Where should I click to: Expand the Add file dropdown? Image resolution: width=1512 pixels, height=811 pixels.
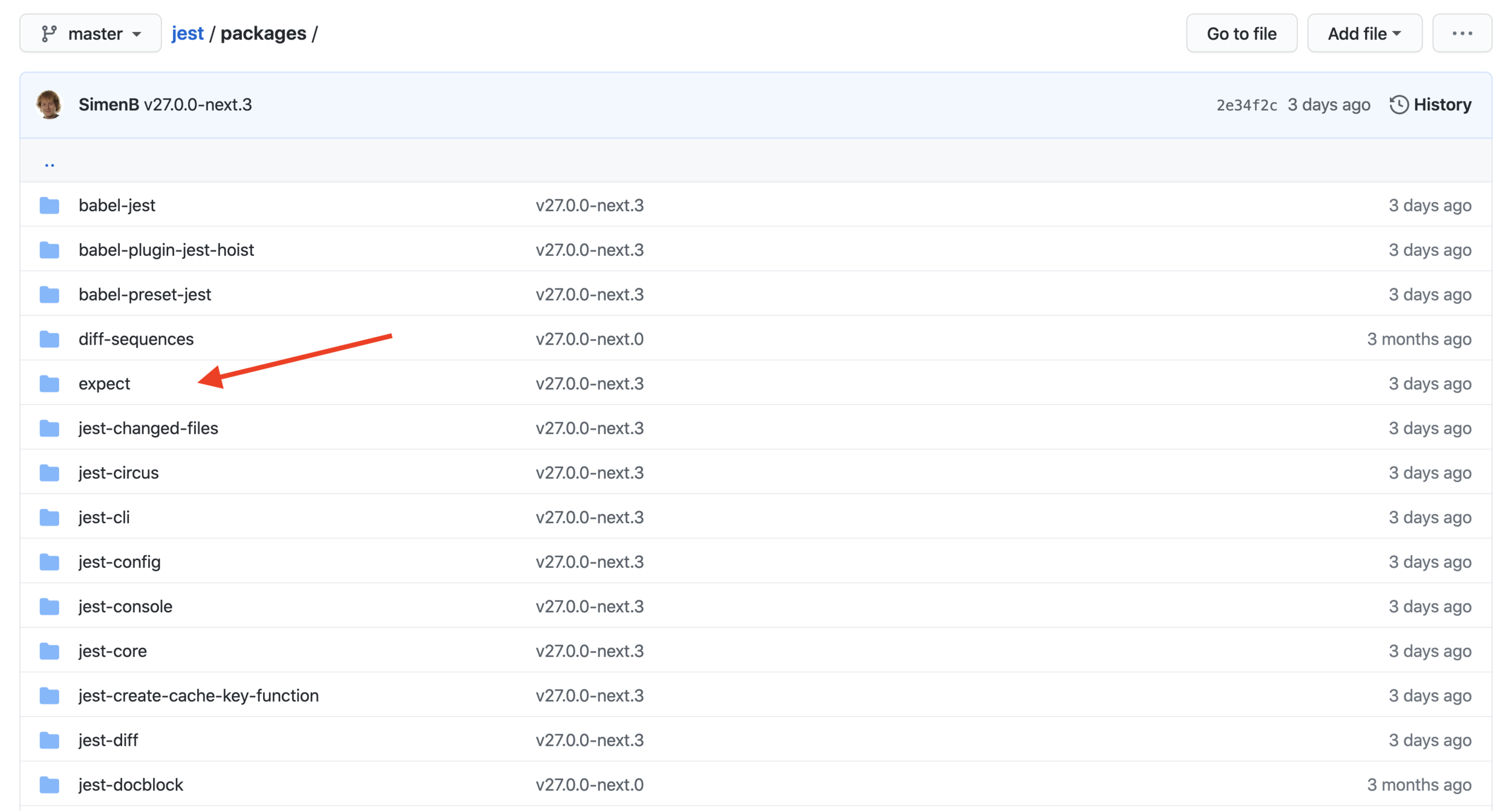1364,33
